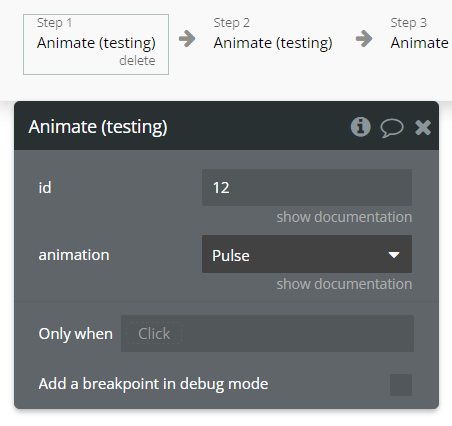Delete Step 1 using the delete link
The width and height of the screenshot is (452, 426).
click(137, 61)
